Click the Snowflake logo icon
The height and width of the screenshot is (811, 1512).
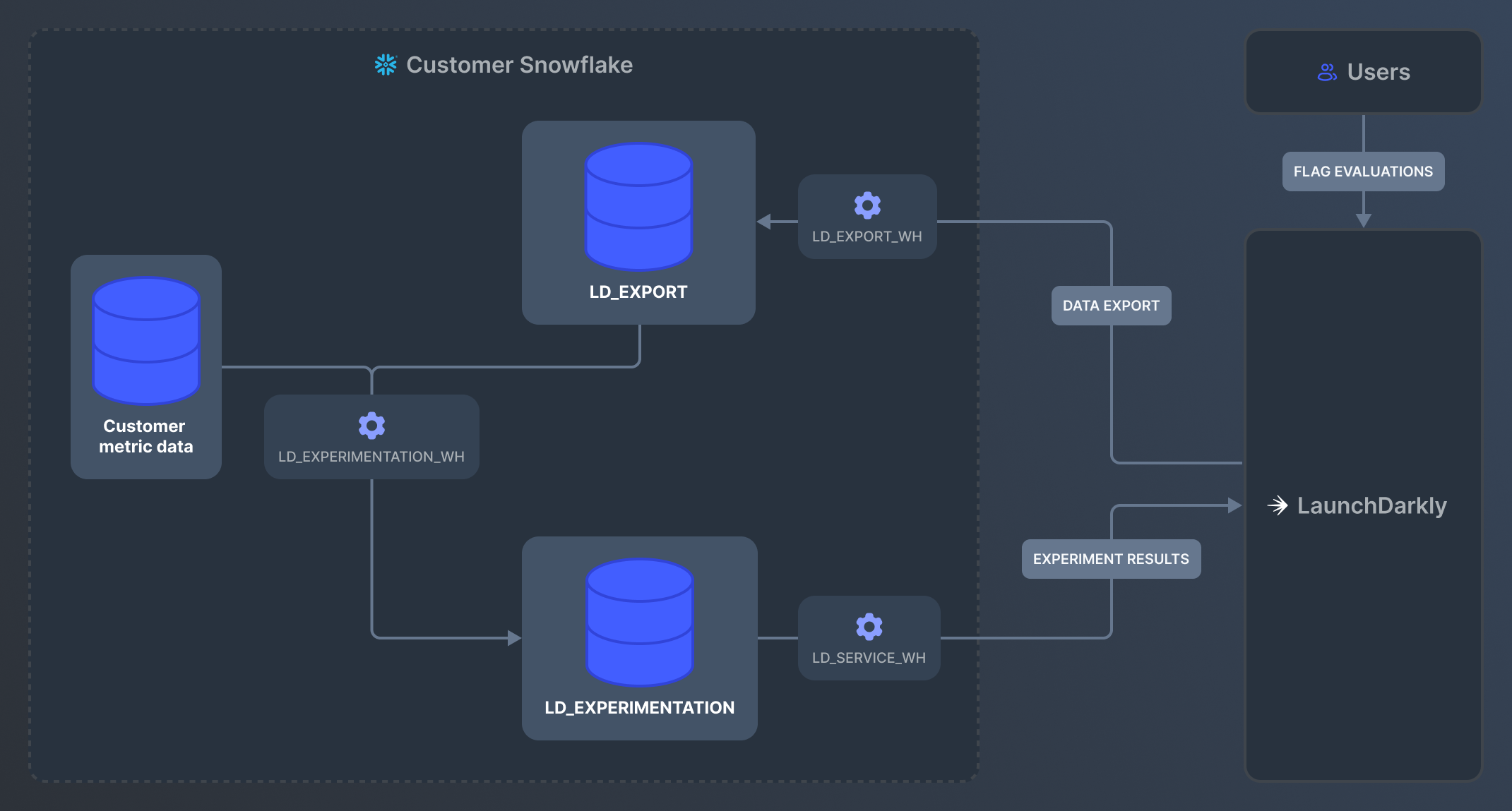[x=386, y=64]
